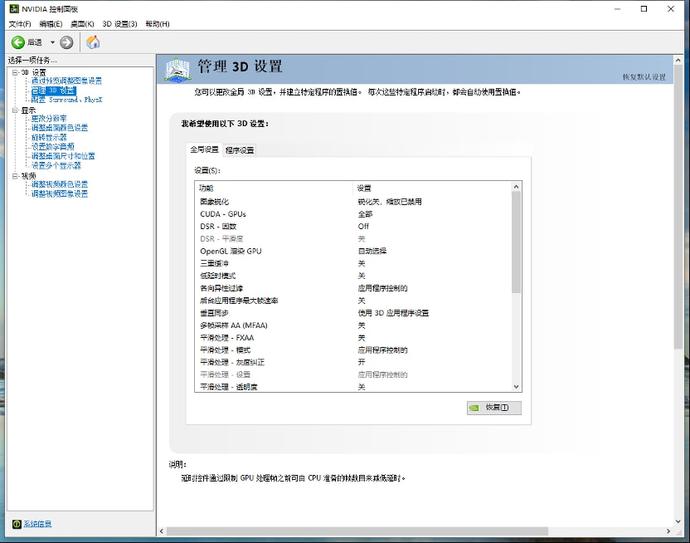Select the OpenGL 渲染 GPU row
Viewport: 690px width, 543px height.
point(353,251)
